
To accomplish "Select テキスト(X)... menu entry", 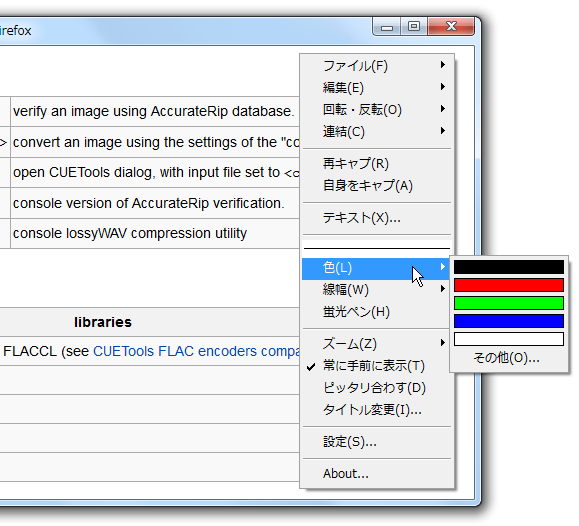I will click(x=376, y=218).
